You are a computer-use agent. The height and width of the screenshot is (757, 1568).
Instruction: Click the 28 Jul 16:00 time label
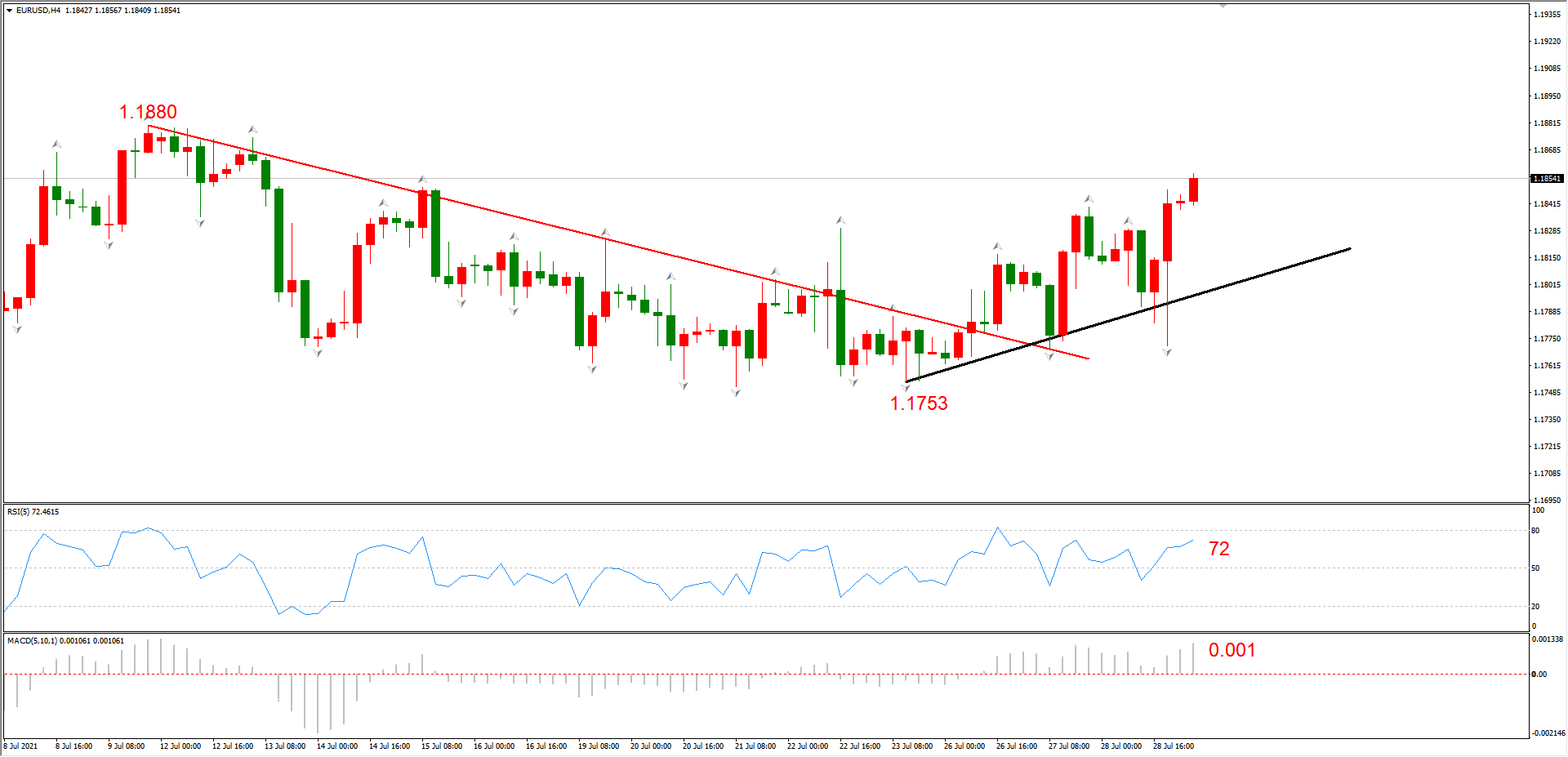coord(1174,746)
